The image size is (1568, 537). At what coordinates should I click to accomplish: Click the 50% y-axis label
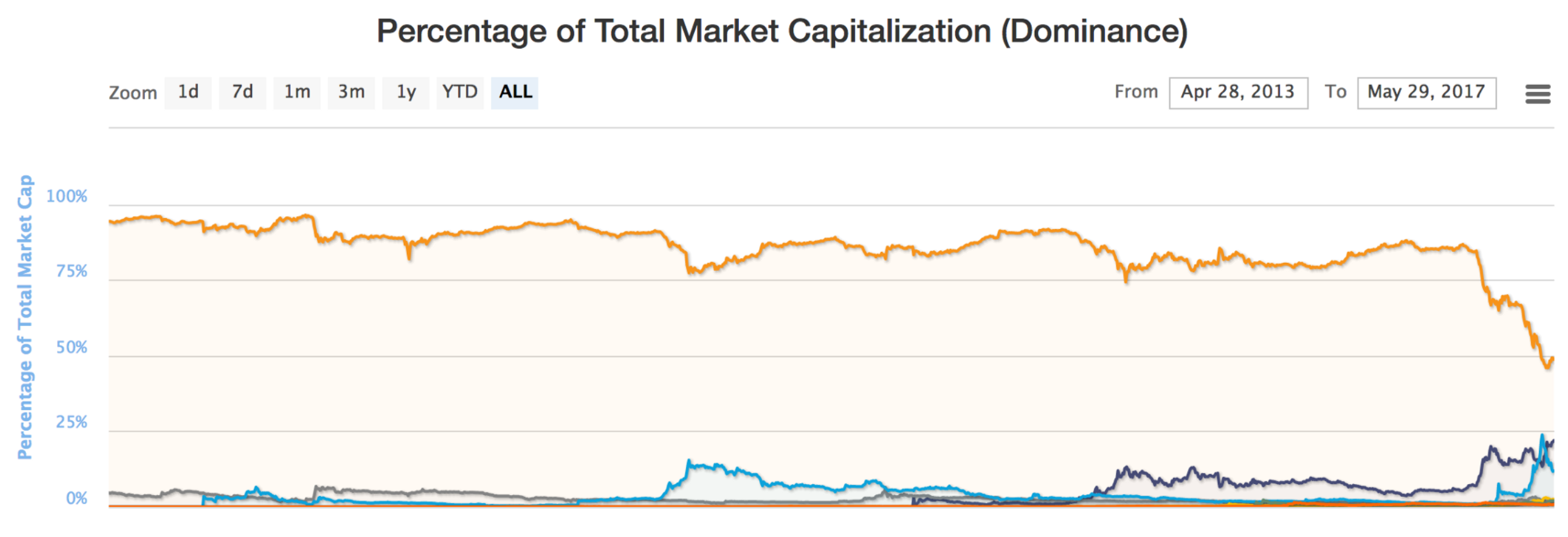[x=71, y=347]
